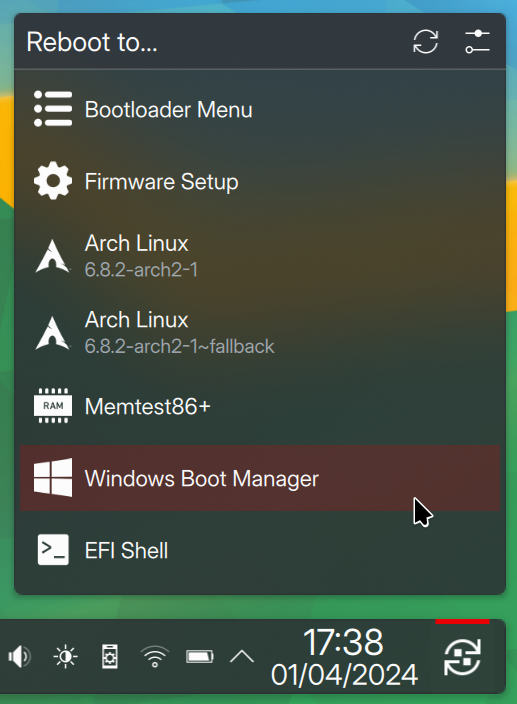Select the Bootloader Menu entry
This screenshot has height=704, width=517.
point(260,110)
